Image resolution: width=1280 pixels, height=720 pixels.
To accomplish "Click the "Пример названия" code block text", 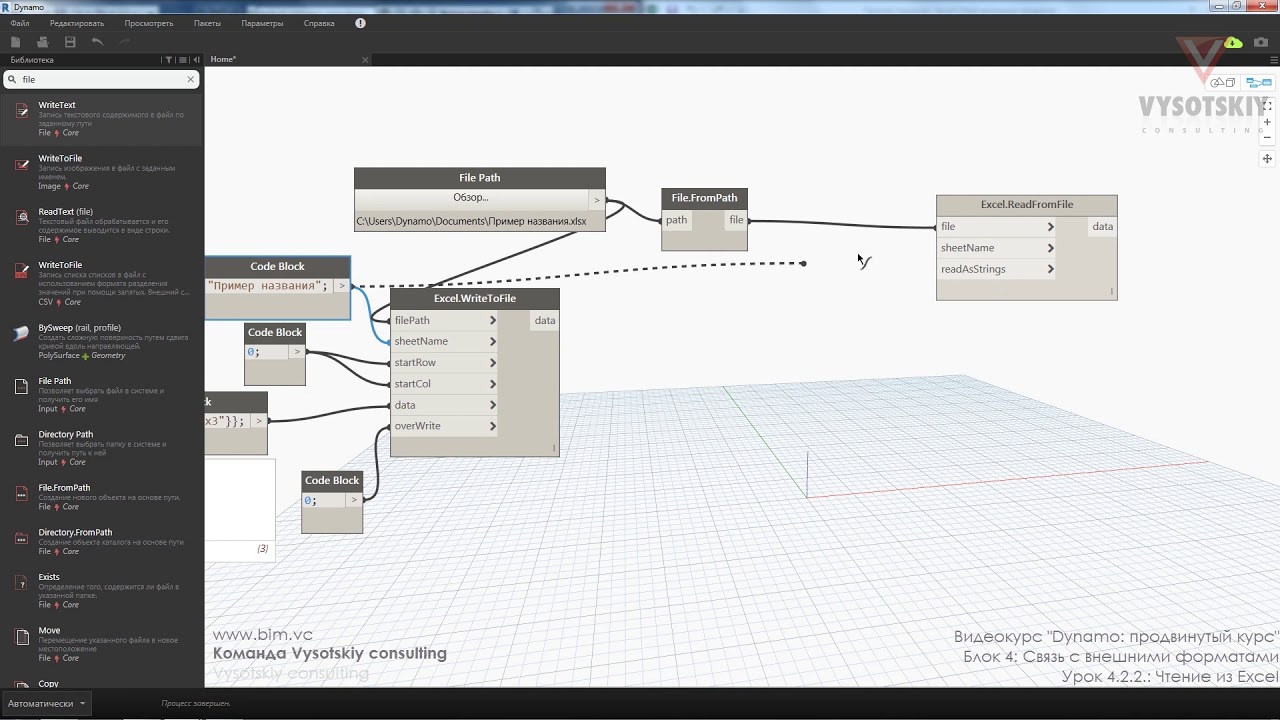I will point(267,286).
